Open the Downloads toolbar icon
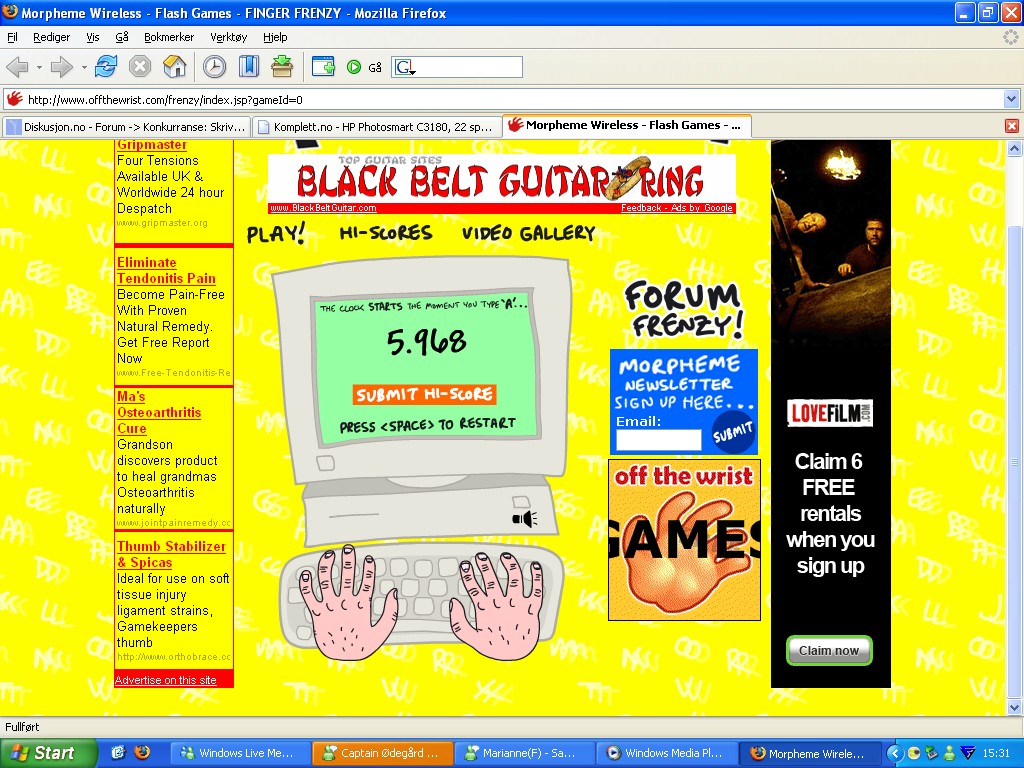1024x768 pixels. (282, 67)
